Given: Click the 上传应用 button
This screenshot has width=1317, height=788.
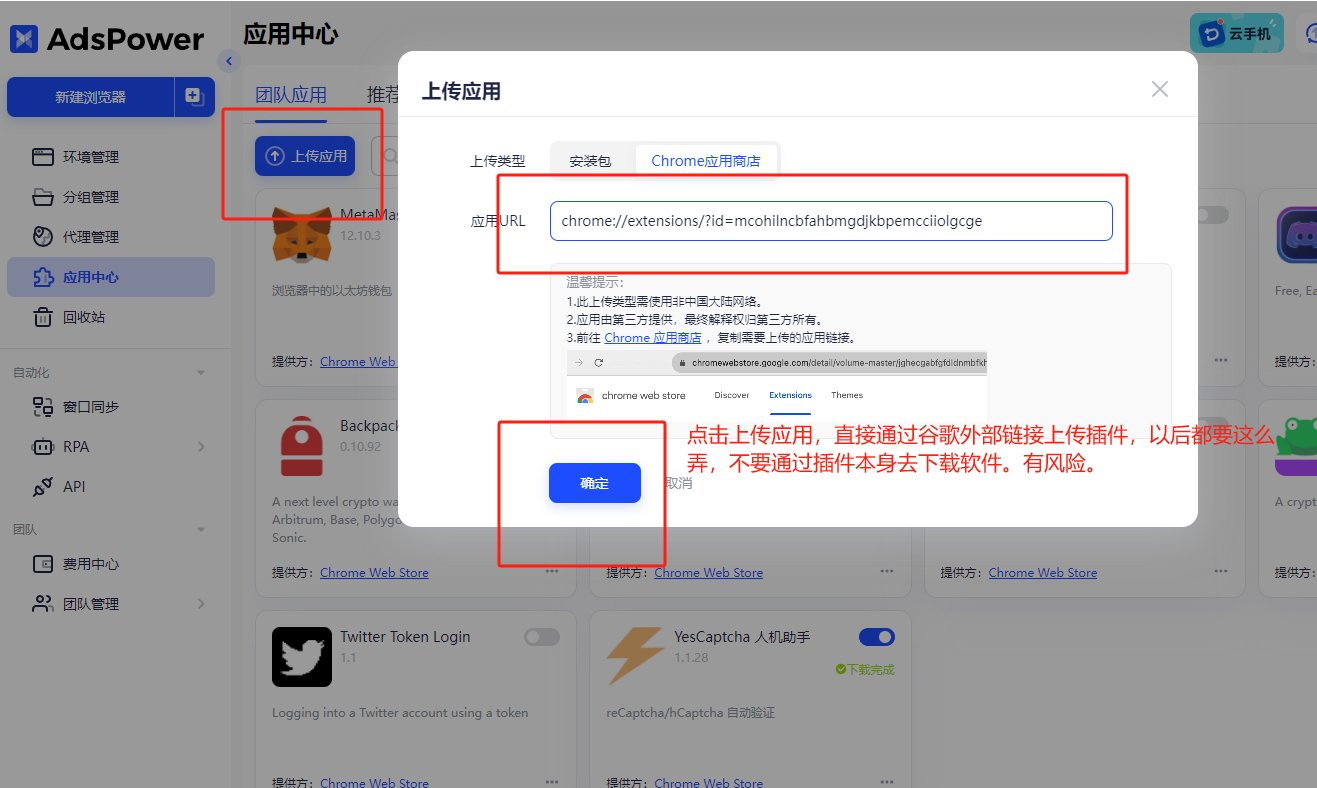Looking at the screenshot, I should coord(305,156).
